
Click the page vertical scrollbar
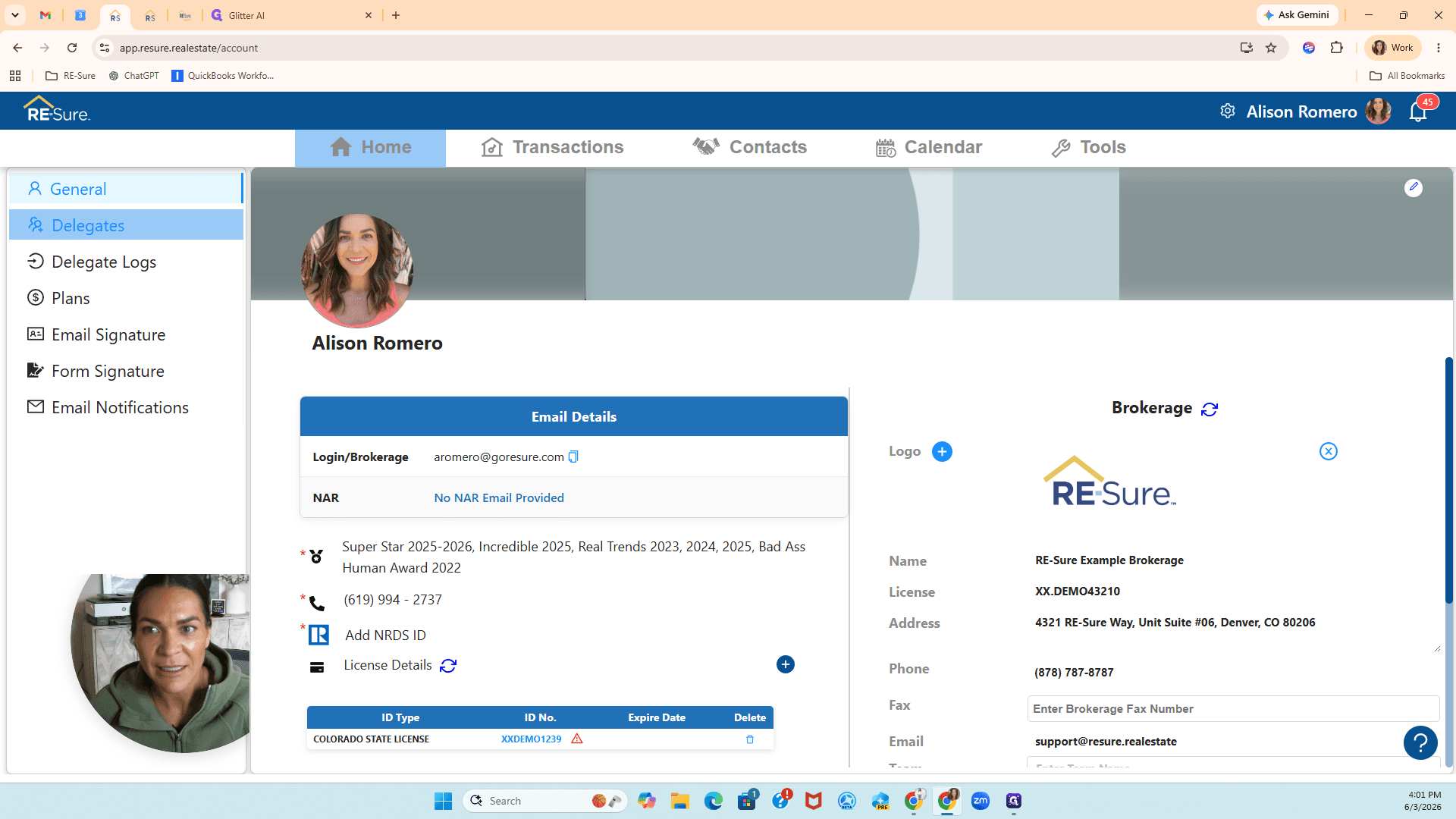point(1448,481)
